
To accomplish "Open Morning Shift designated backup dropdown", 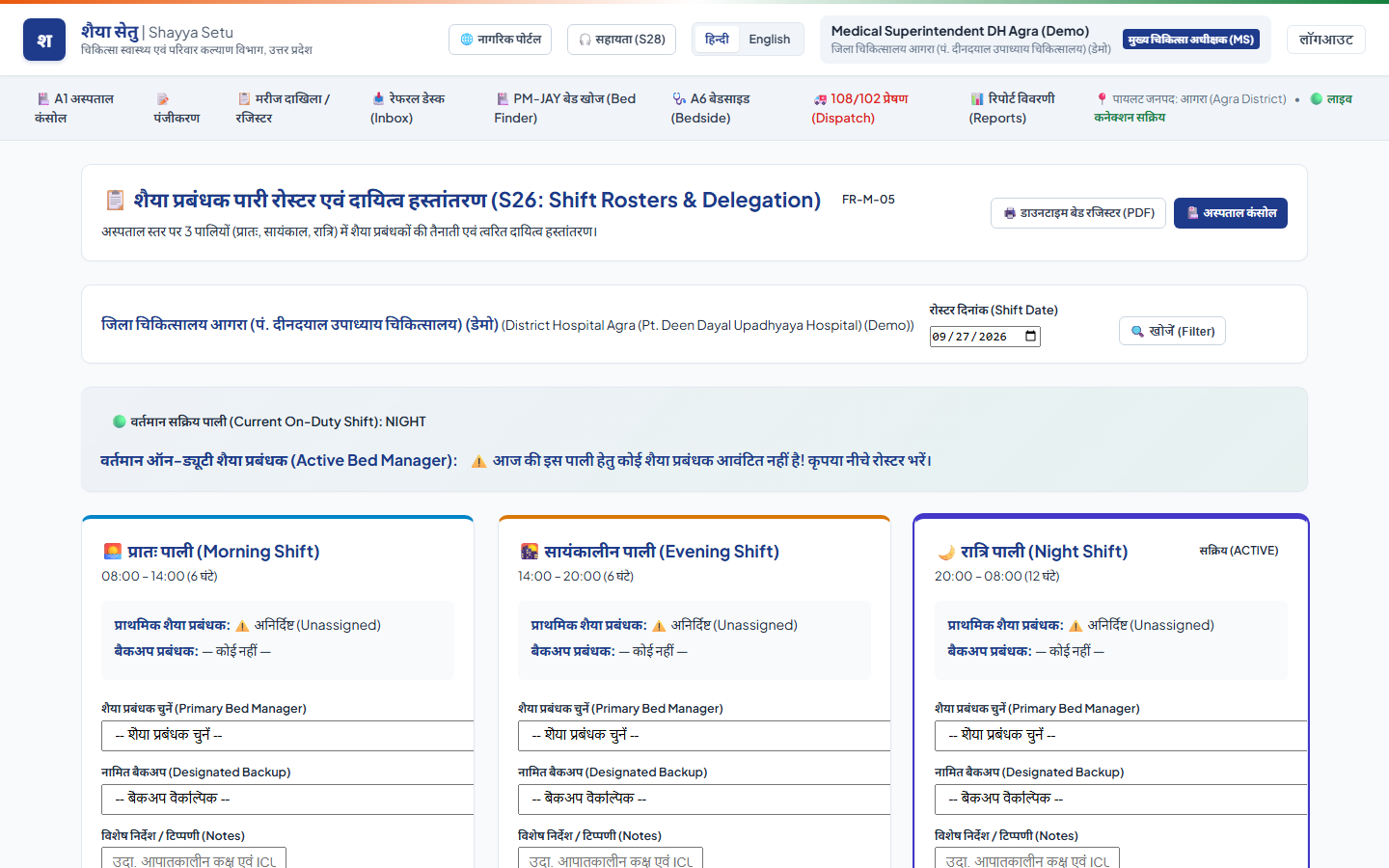I will pyautogui.click(x=287, y=799).
